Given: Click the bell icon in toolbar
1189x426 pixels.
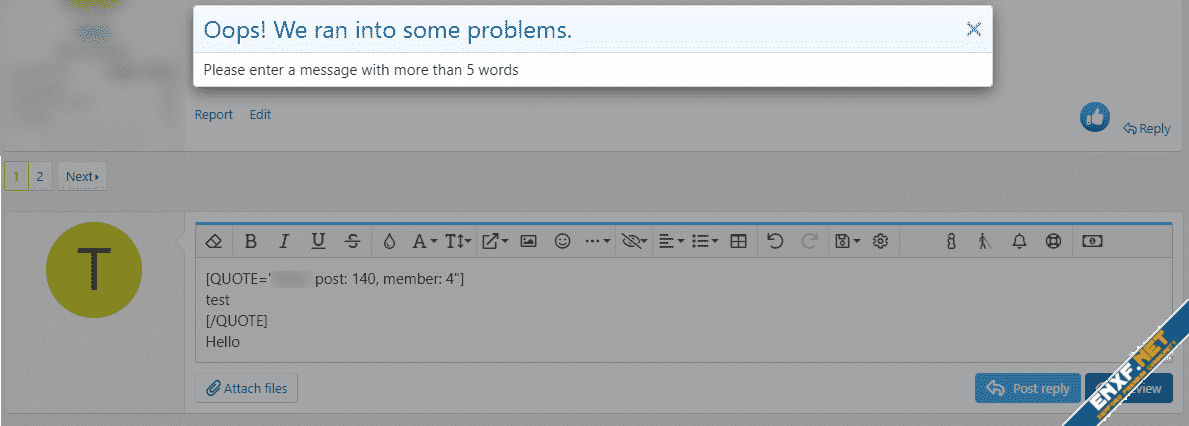Looking at the screenshot, I should [1019, 241].
